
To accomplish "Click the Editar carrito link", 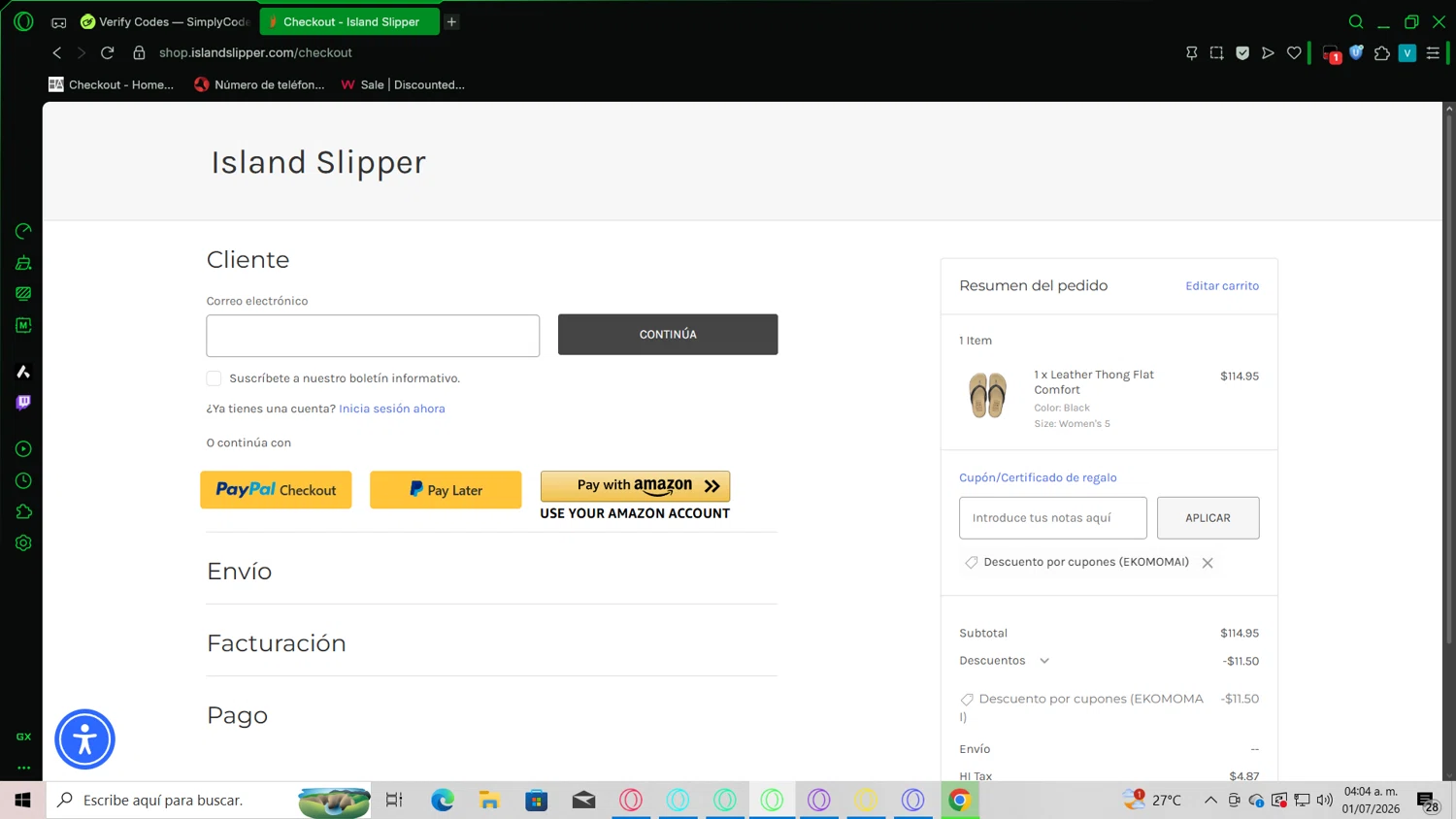I will [1222, 286].
